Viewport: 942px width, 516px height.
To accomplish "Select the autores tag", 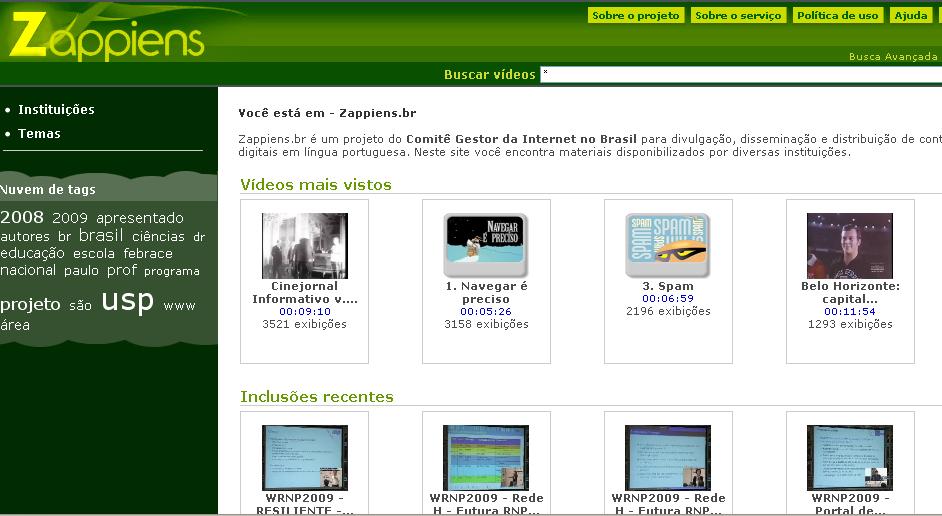I will coord(25,236).
